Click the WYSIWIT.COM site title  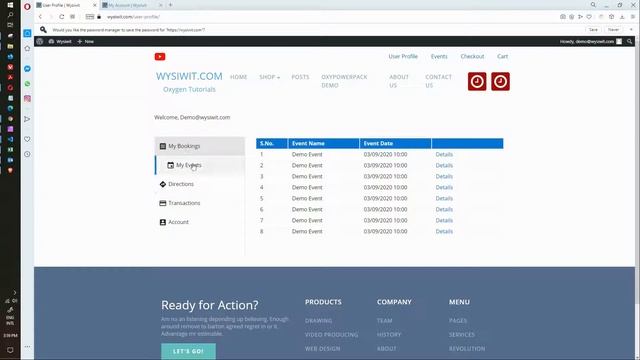coord(189,76)
